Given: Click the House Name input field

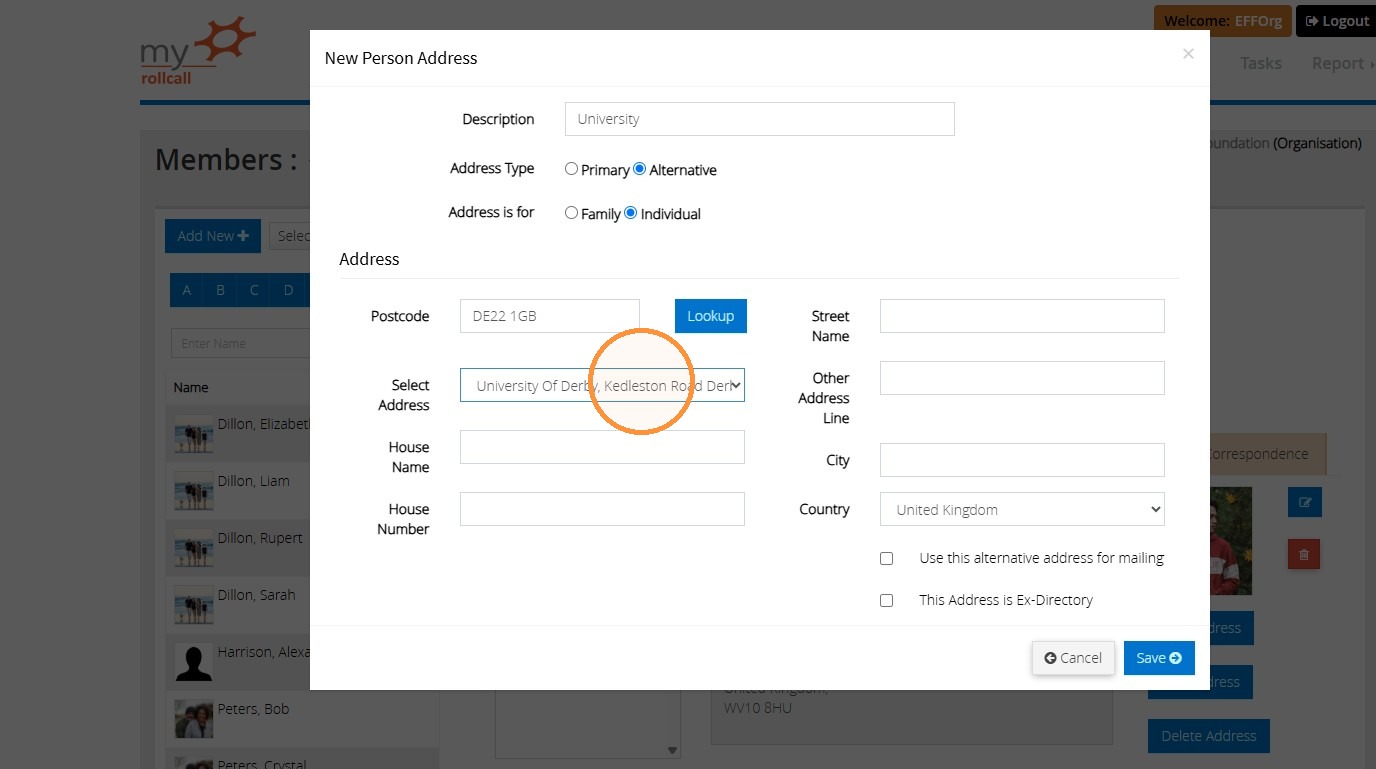Looking at the screenshot, I should pyautogui.click(x=602, y=447).
